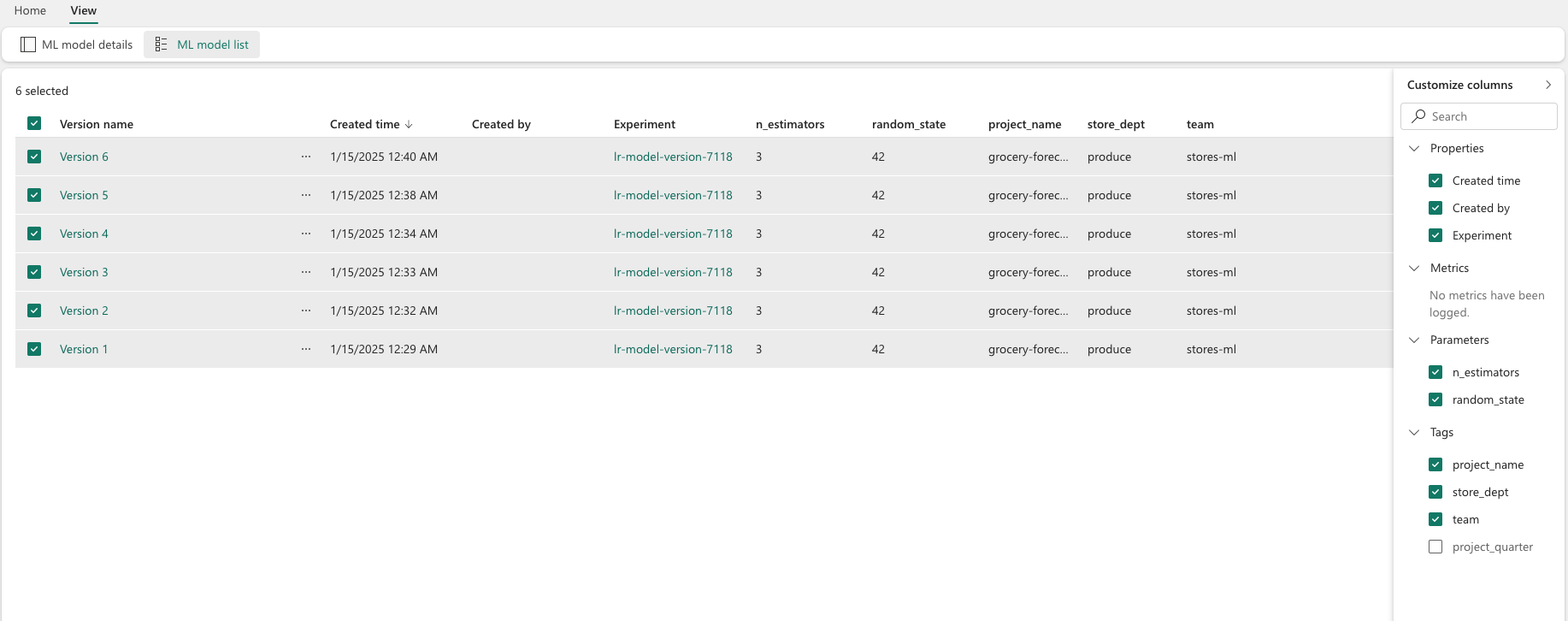Focus the column Search field
This screenshot has width=1568, height=621.
1479,116
